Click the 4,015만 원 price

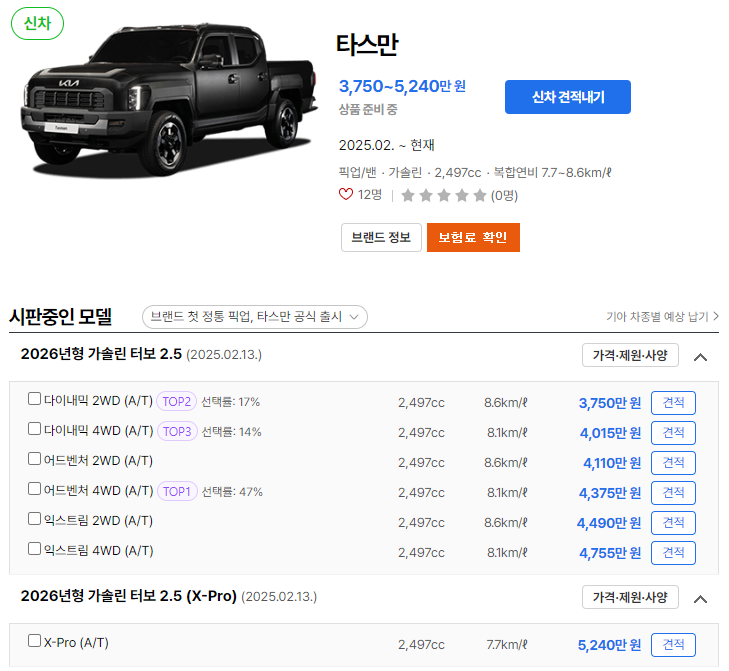pyautogui.click(x=610, y=433)
